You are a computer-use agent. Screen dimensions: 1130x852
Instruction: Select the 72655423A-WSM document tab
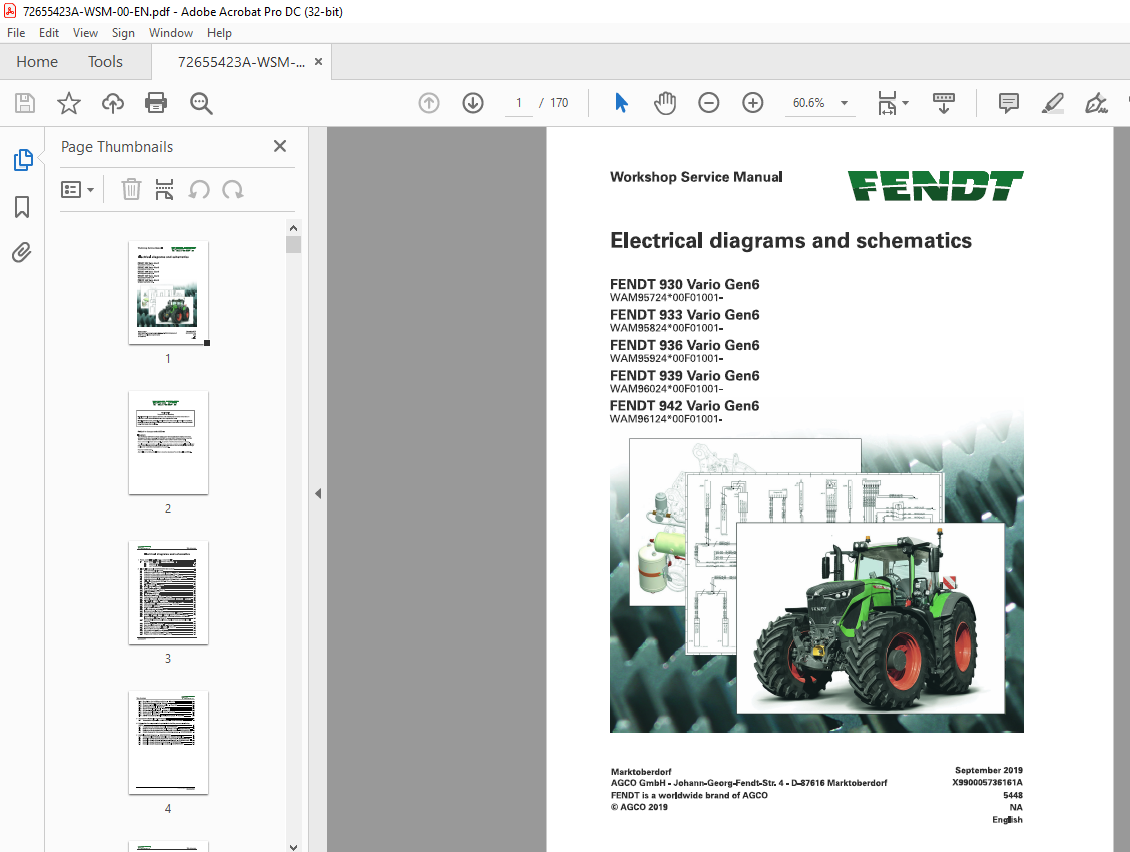click(x=241, y=62)
